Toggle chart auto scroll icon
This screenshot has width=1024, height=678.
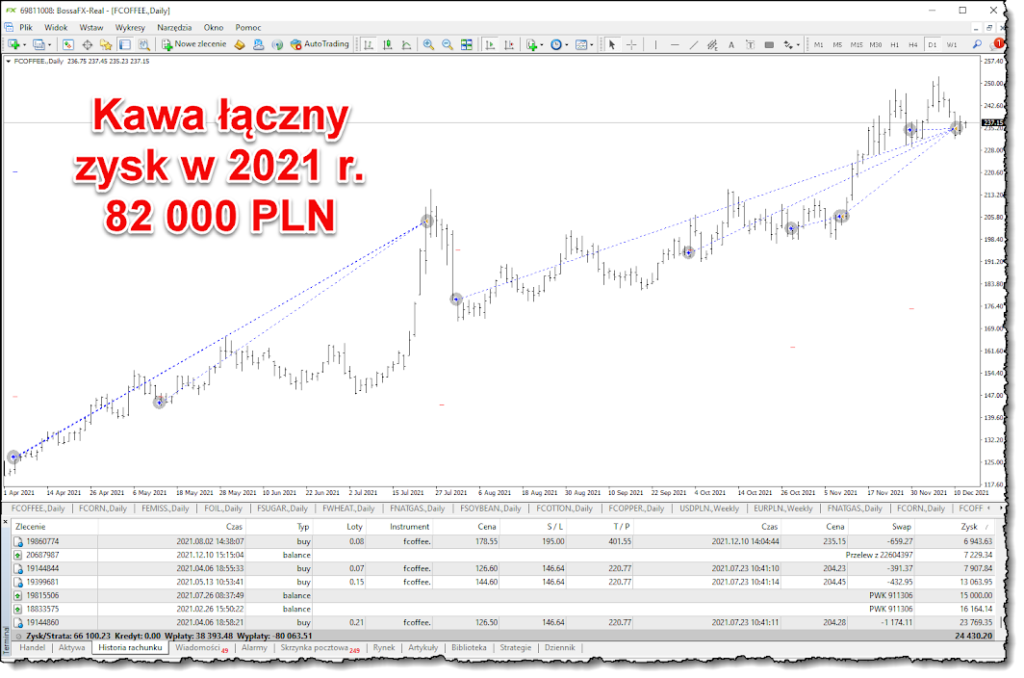click(x=490, y=44)
